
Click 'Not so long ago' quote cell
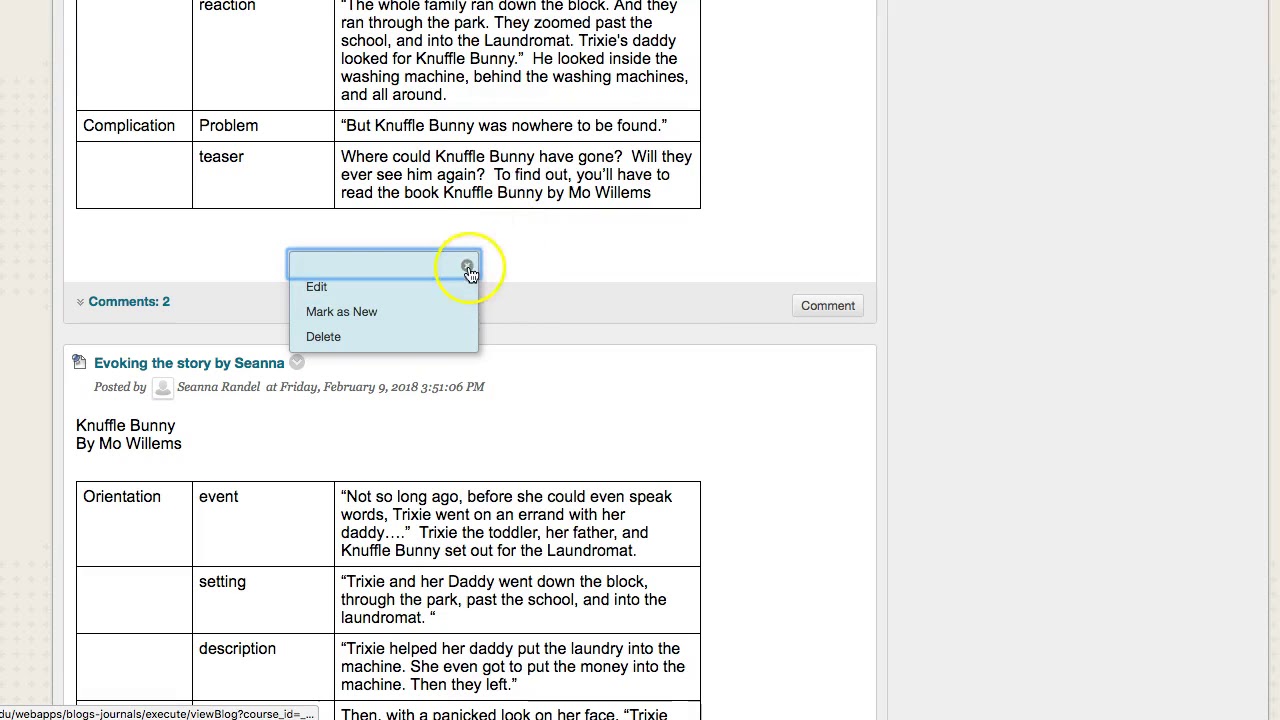tap(517, 524)
